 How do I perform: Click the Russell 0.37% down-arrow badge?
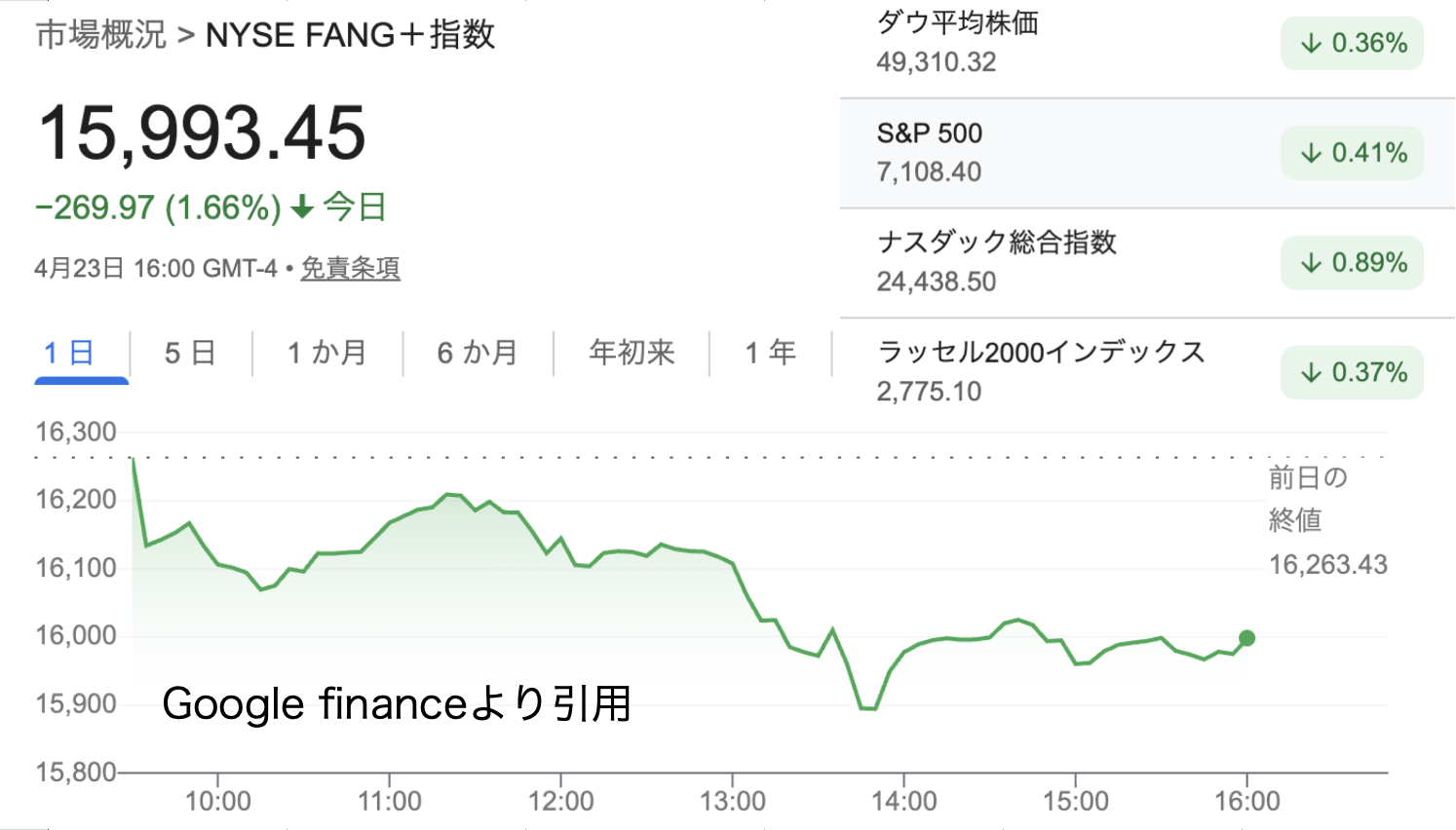(x=1353, y=372)
